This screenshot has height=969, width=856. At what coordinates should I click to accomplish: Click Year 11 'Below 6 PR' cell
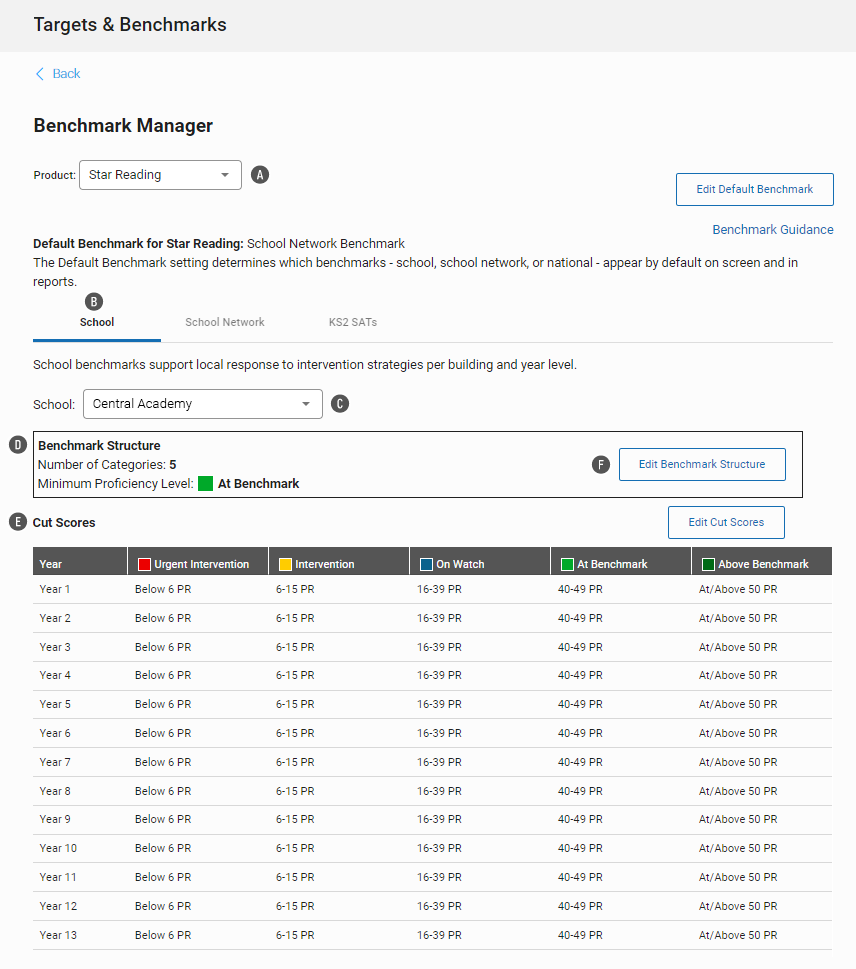[163, 878]
